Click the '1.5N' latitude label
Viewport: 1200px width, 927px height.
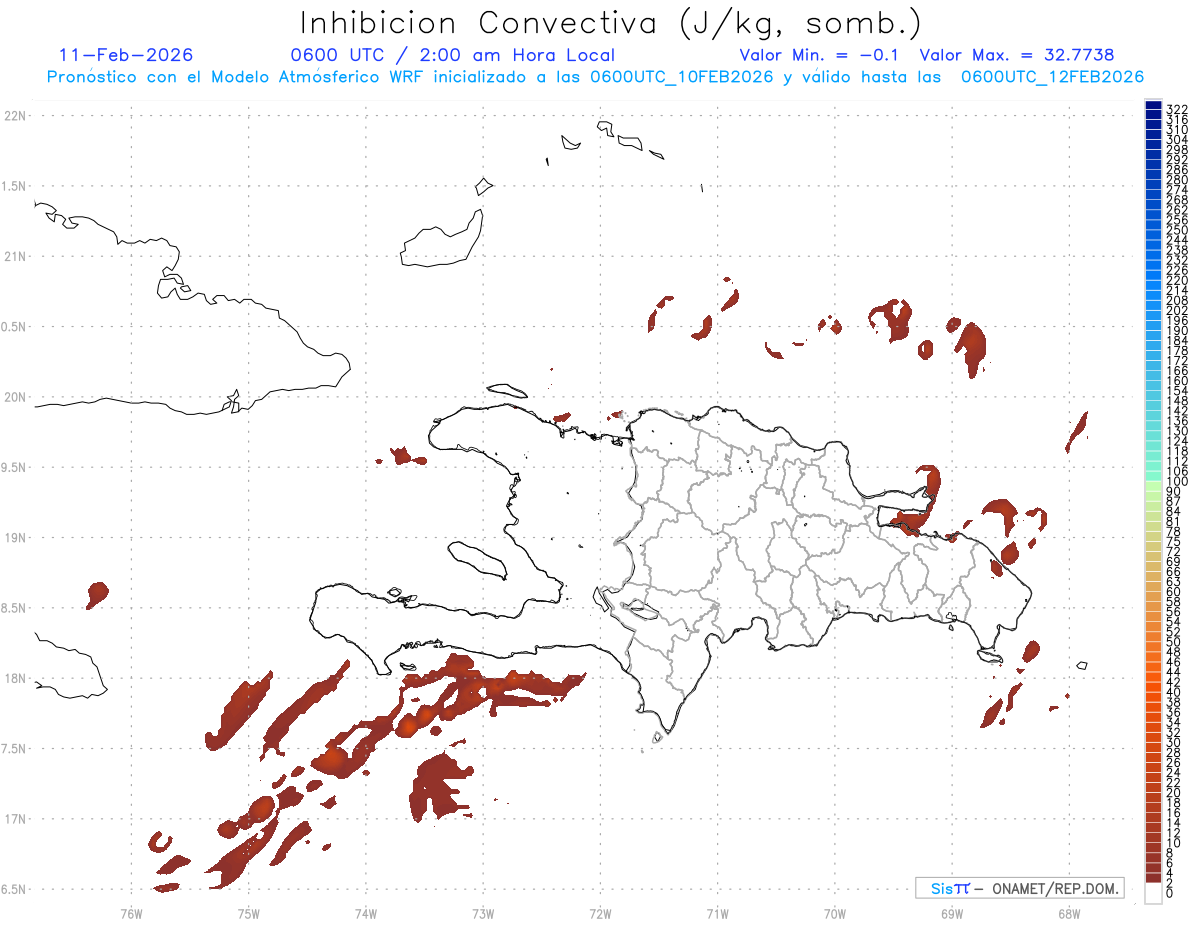coord(15,186)
